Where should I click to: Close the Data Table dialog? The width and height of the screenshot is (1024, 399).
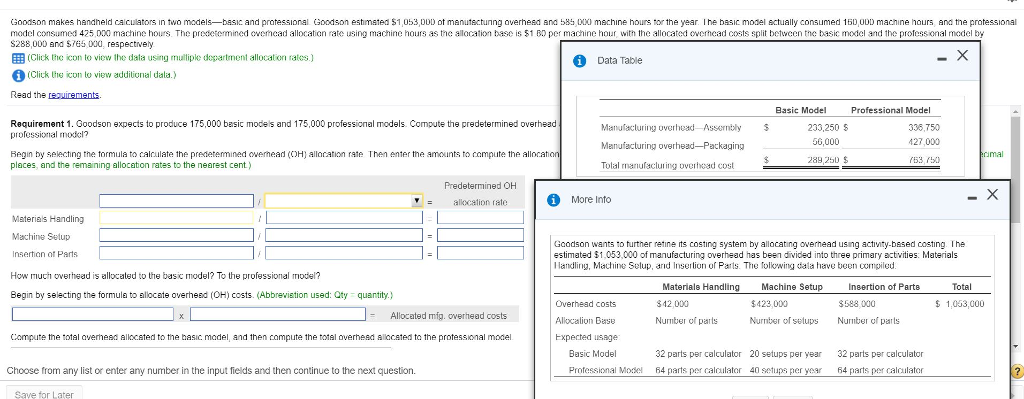pyautogui.click(x=961, y=56)
